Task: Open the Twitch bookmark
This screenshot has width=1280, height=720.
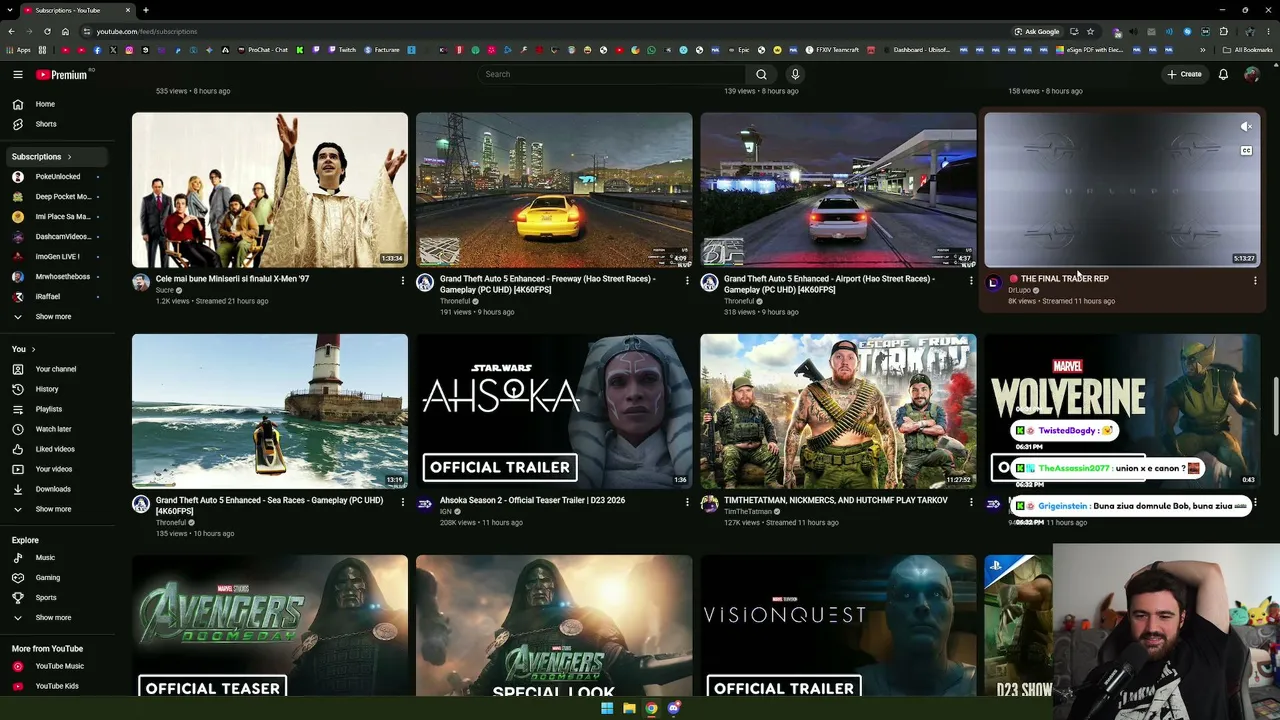Action: pos(342,50)
